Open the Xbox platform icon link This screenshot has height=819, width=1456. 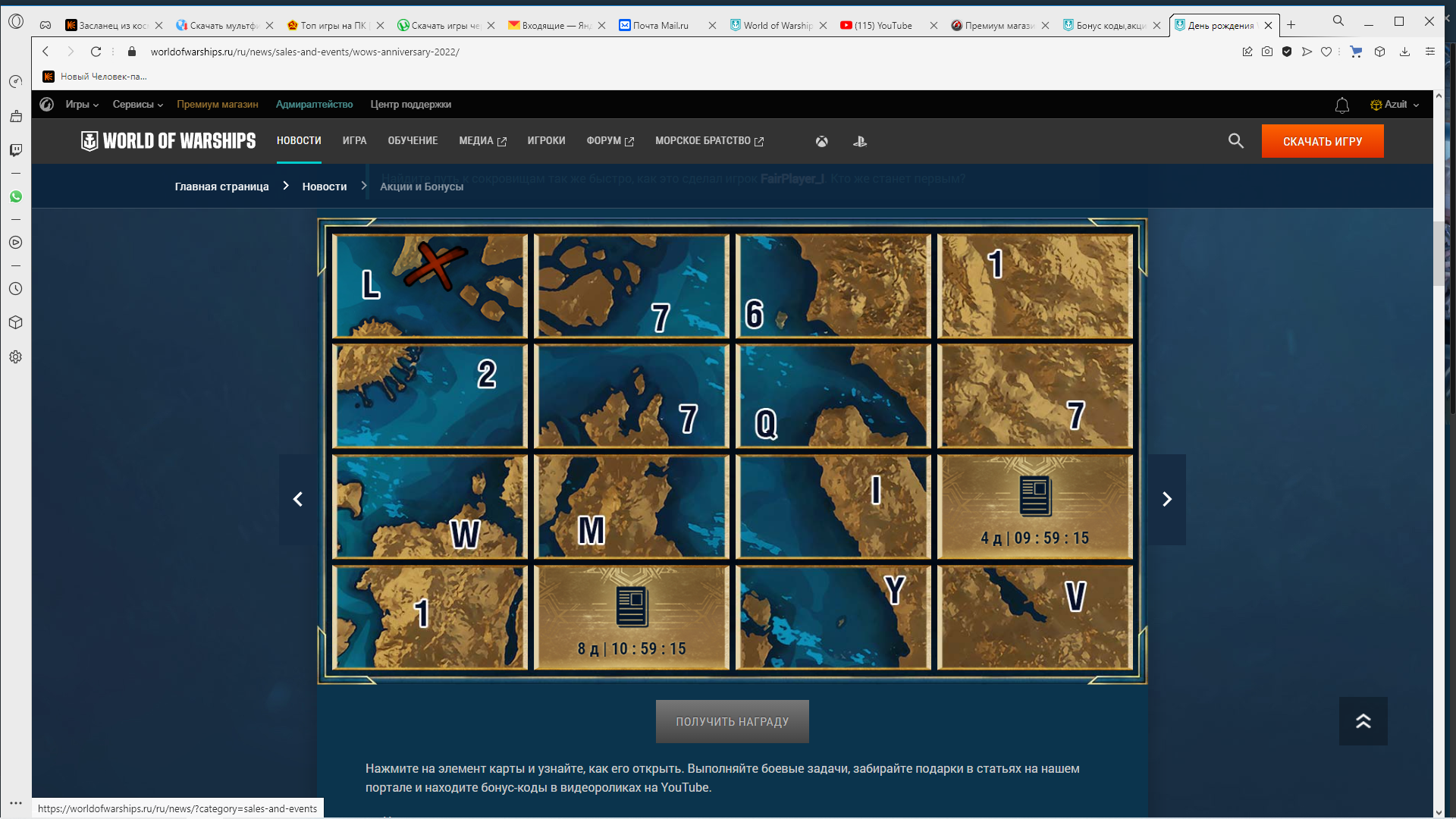(821, 141)
